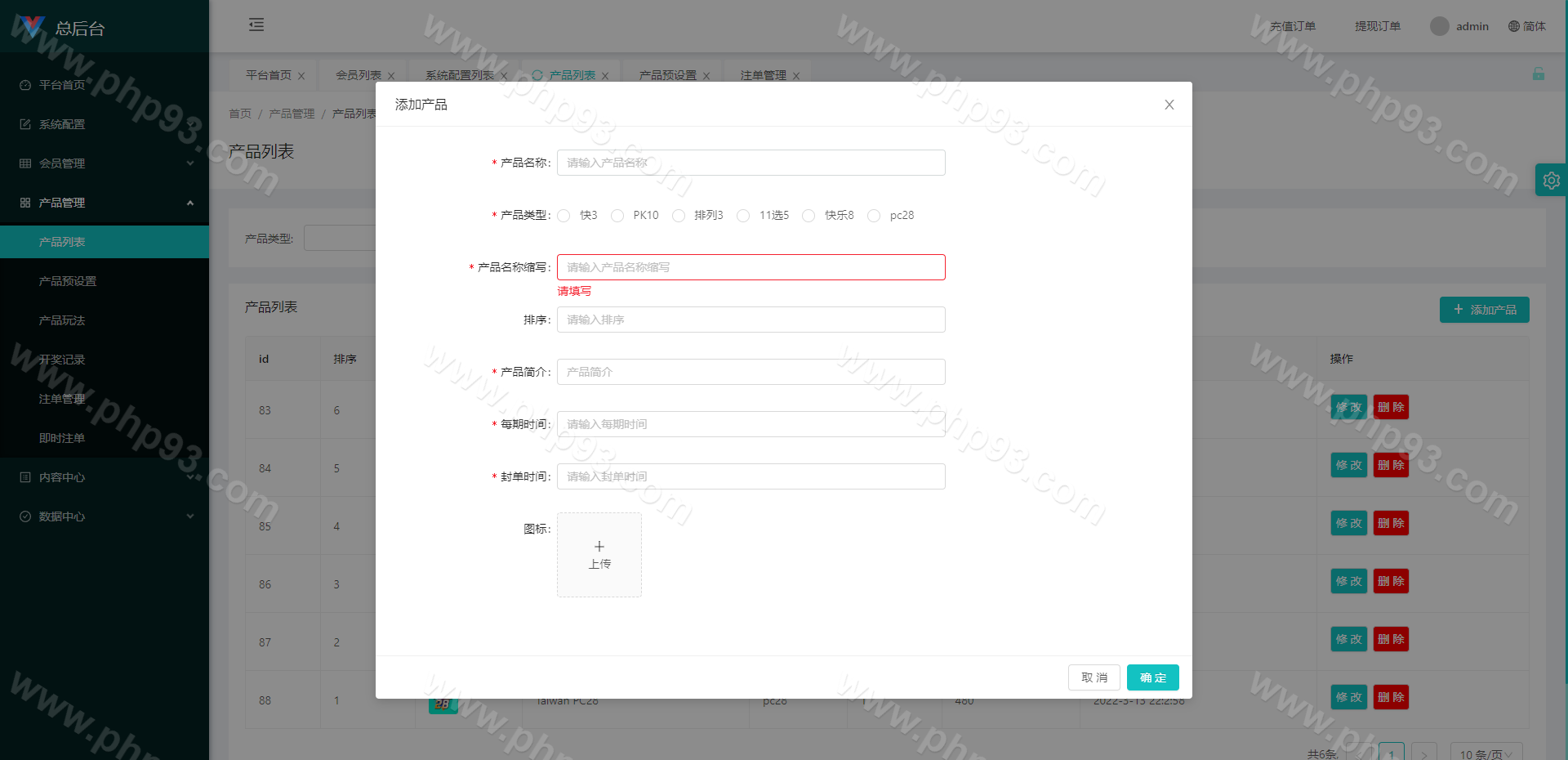Click the globe language icon
Viewport: 1568px width, 760px height.
click(x=1514, y=26)
